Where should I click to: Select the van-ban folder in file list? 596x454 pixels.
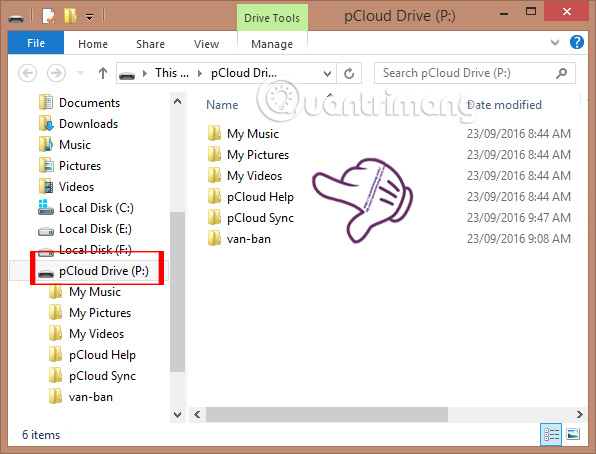pyautogui.click(x=249, y=239)
